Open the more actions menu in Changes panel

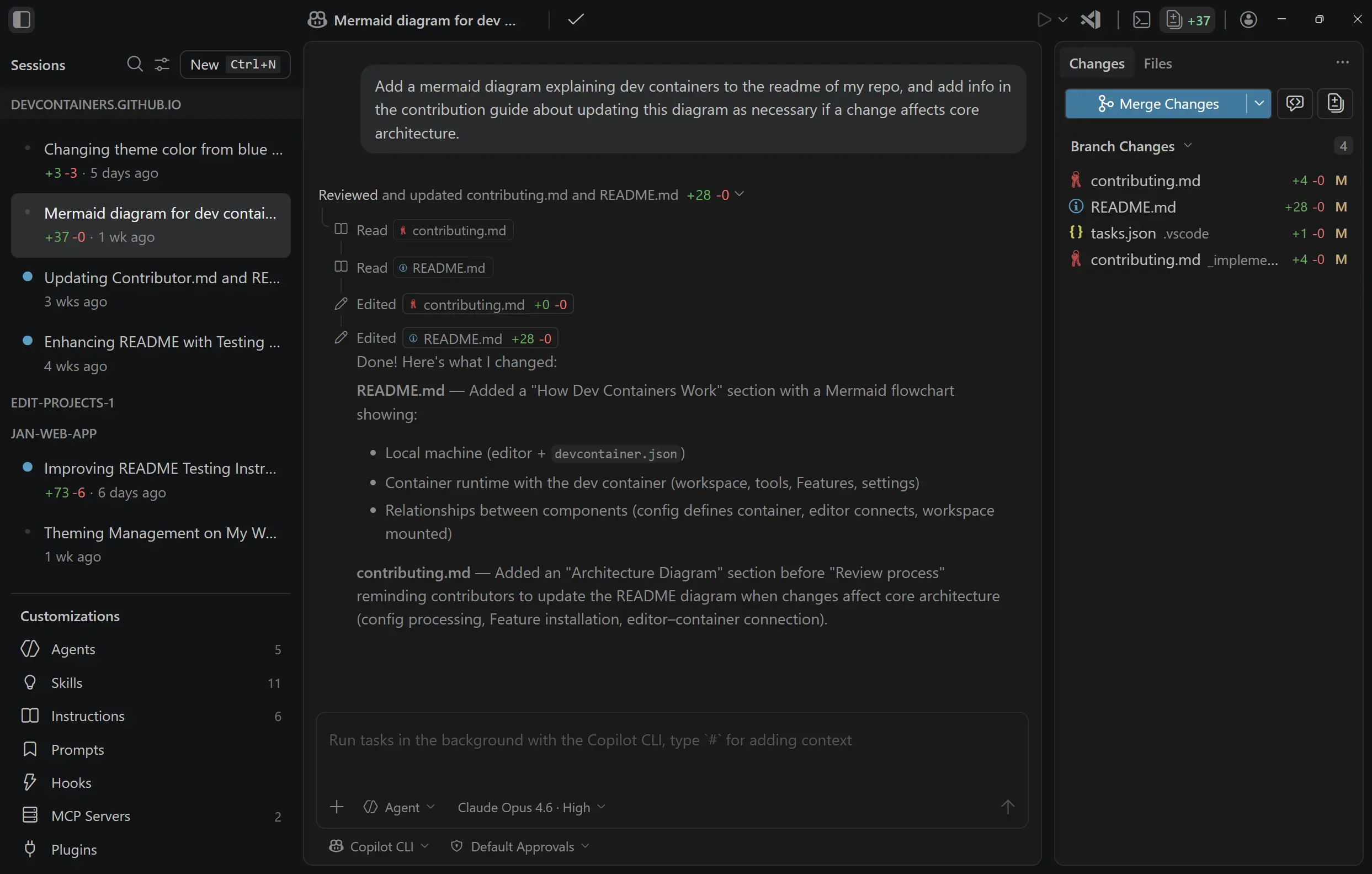(1343, 62)
